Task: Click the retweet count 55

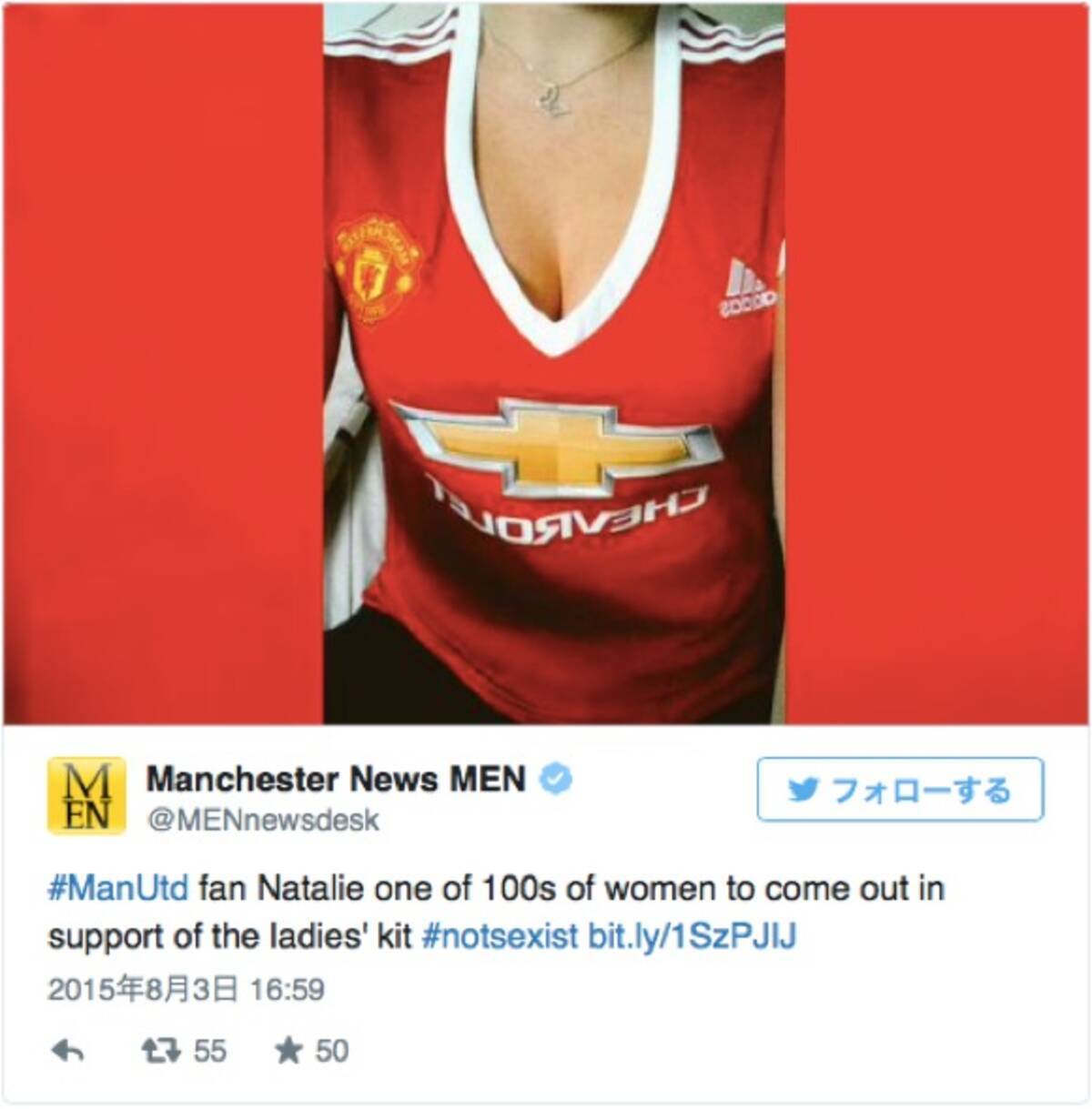Action: click(x=209, y=1053)
